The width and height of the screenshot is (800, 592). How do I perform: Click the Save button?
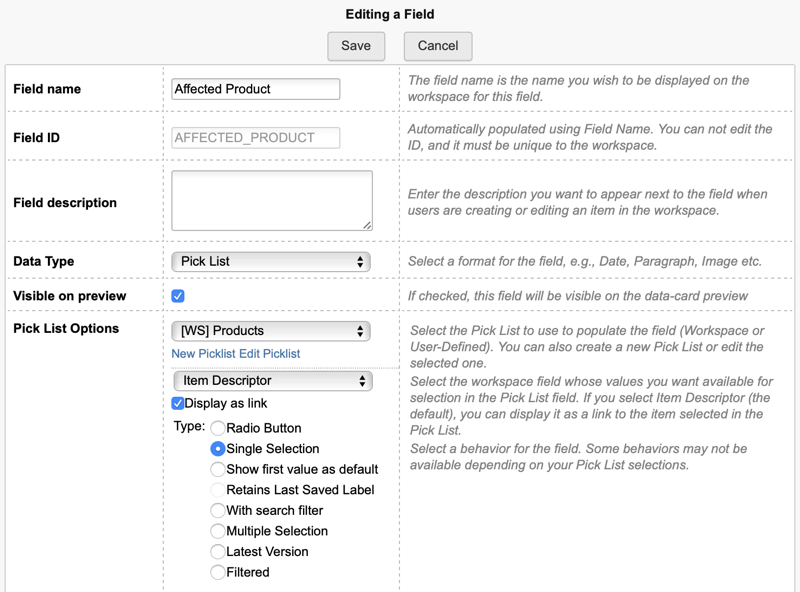point(356,46)
